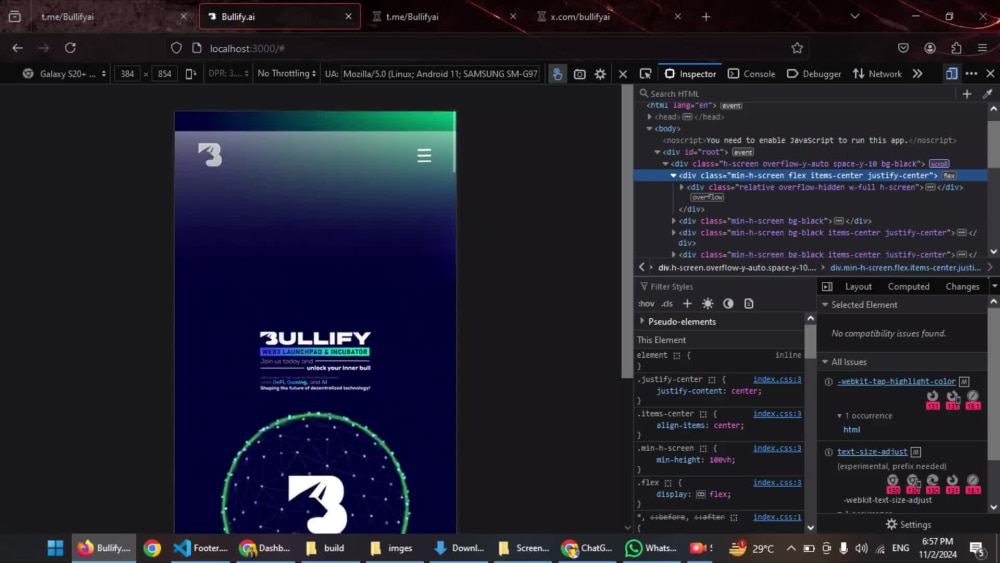Expand the relative overflow-hidden div node
1000x563 pixels.
pyautogui.click(x=682, y=187)
